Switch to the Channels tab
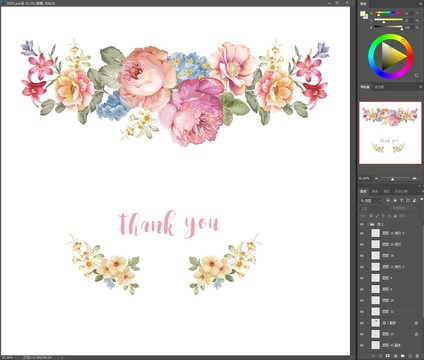The image size is (424, 360). coord(375,191)
